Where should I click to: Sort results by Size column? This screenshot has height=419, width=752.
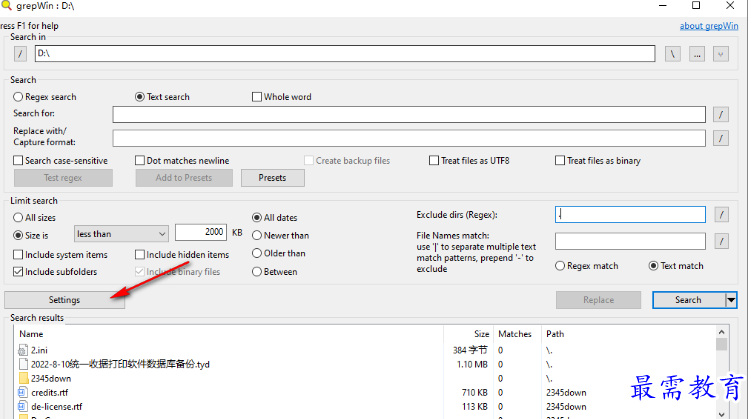coord(469,334)
